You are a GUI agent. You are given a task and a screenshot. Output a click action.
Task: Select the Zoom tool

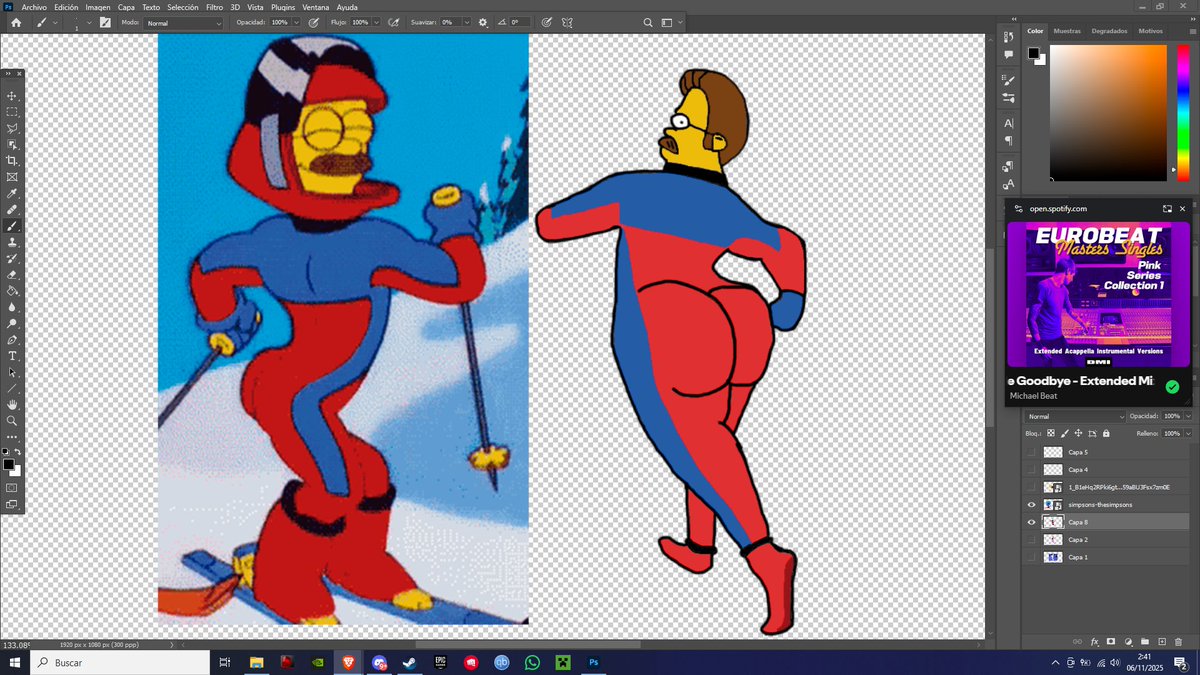tap(13, 420)
